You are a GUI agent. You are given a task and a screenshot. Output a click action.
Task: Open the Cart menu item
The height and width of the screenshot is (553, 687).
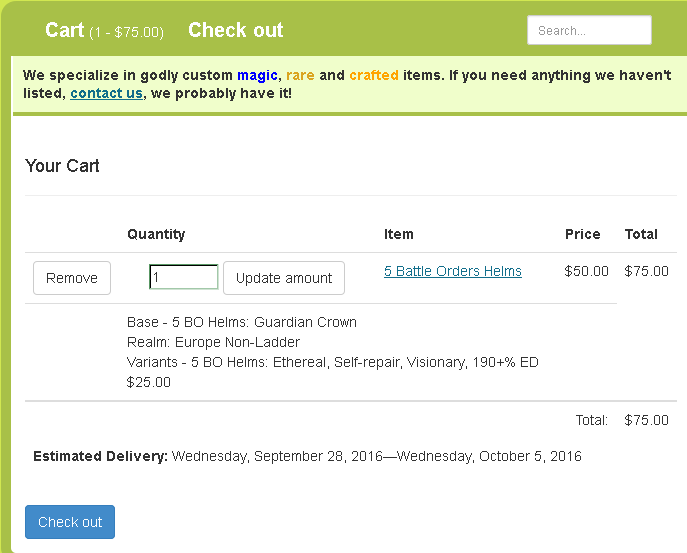104,31
